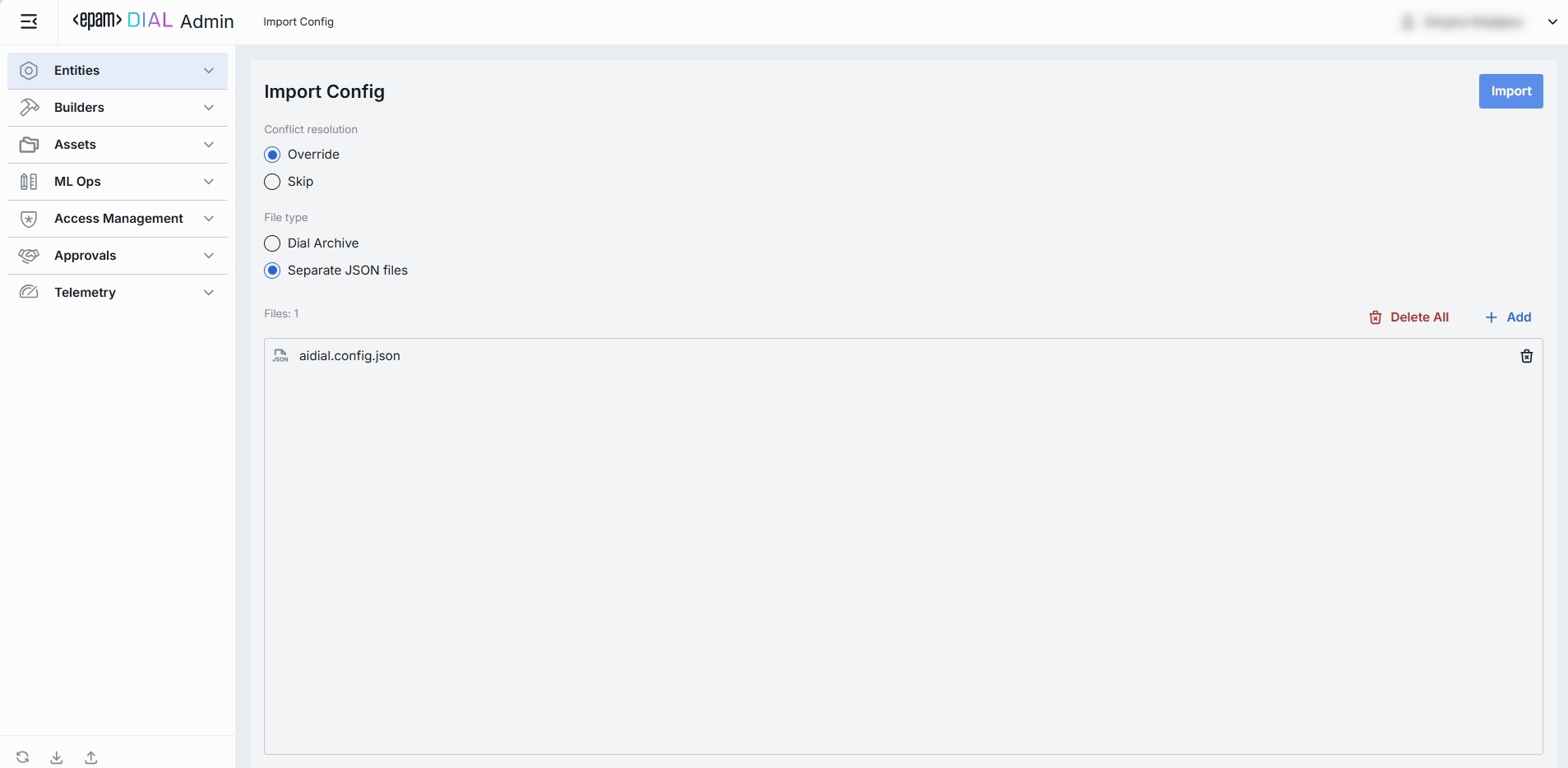The image size is (1568, 768).
Task: Expand the Approvals section chevron
Action: point(209,256)
